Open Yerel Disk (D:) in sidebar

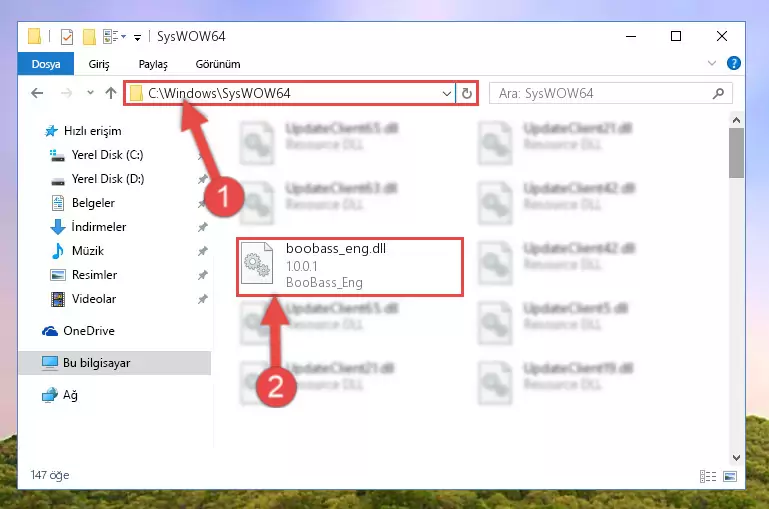tap(107, 179)
